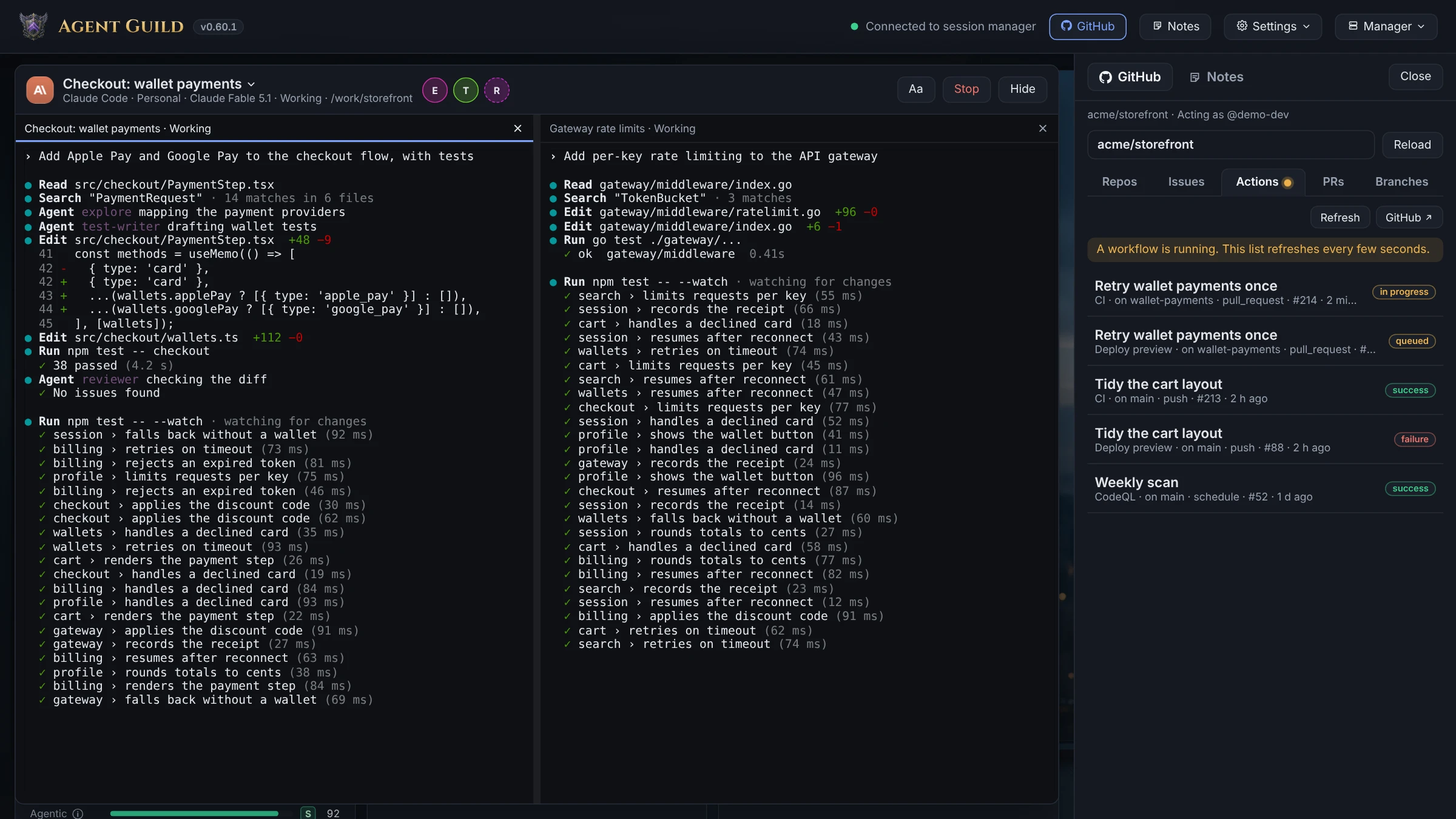Stop the running session
This screenshot has width=1456, height=819.
point(966,89)
